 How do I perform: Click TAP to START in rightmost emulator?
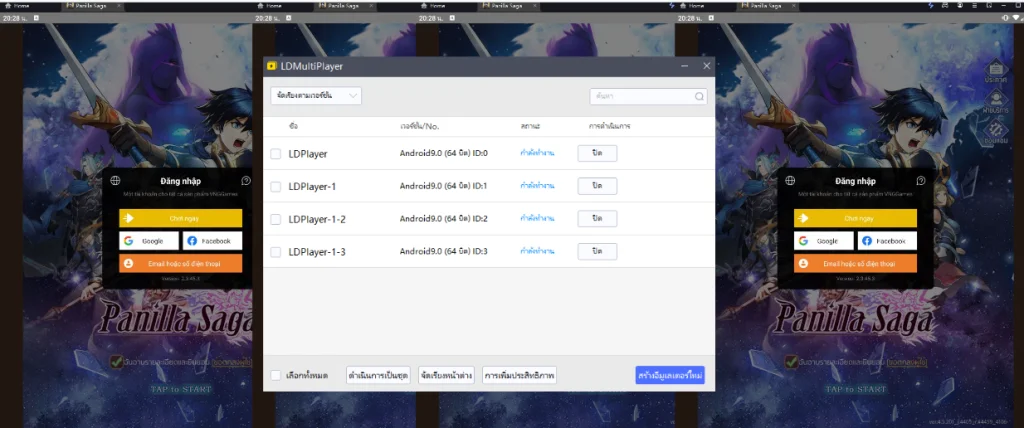(856, 389)
